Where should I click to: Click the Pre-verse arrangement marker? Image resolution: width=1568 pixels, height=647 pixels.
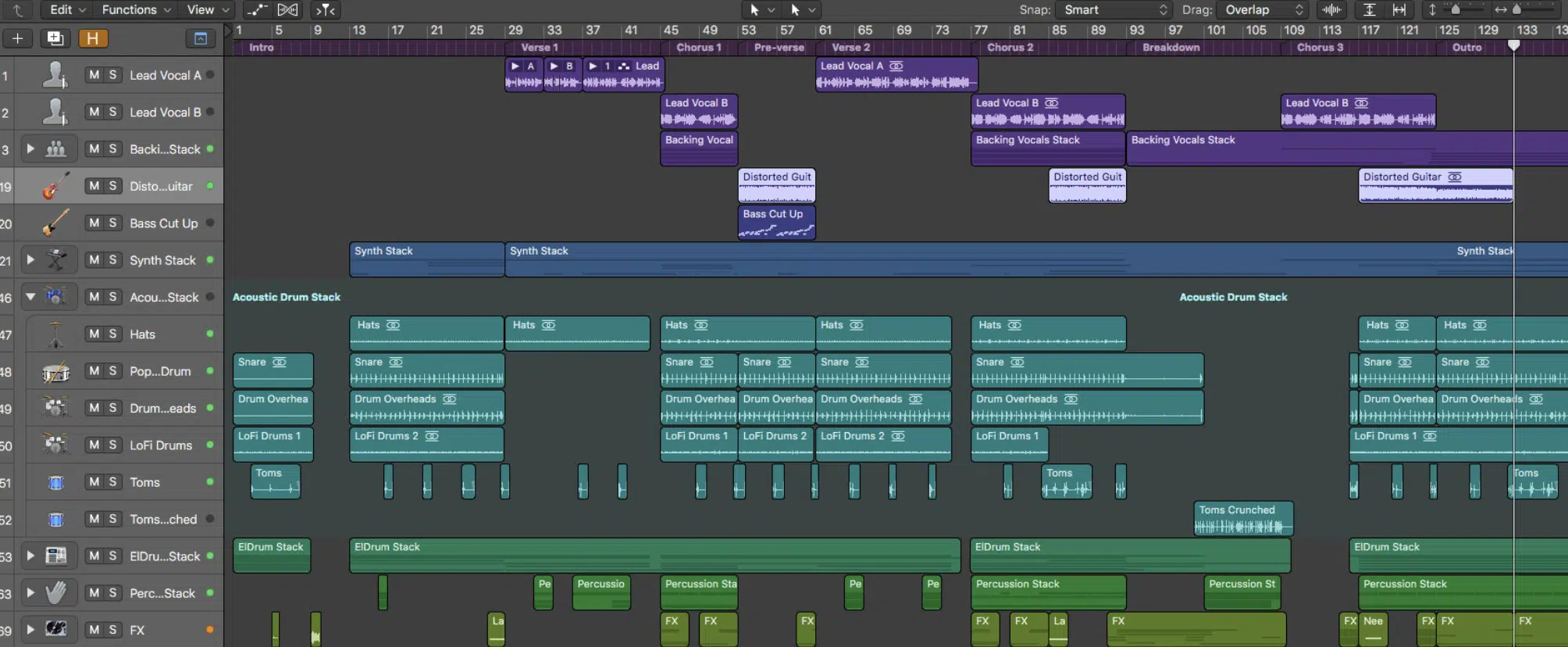click(778, 47)
